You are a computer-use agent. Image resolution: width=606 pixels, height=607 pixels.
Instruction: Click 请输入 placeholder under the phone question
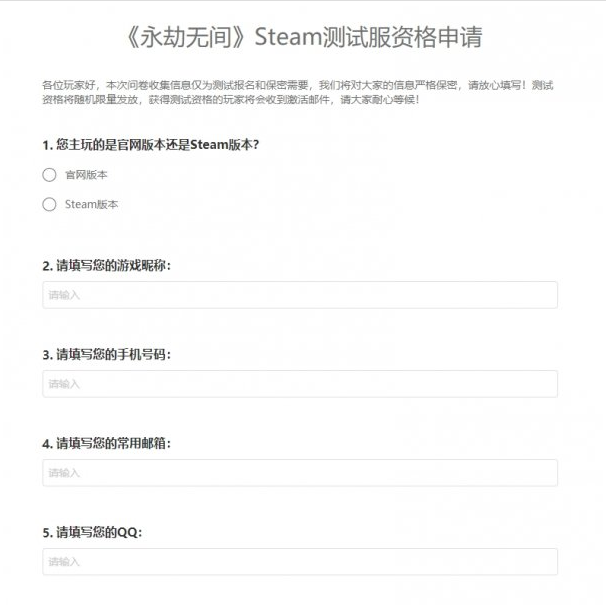tap(64, 384)
